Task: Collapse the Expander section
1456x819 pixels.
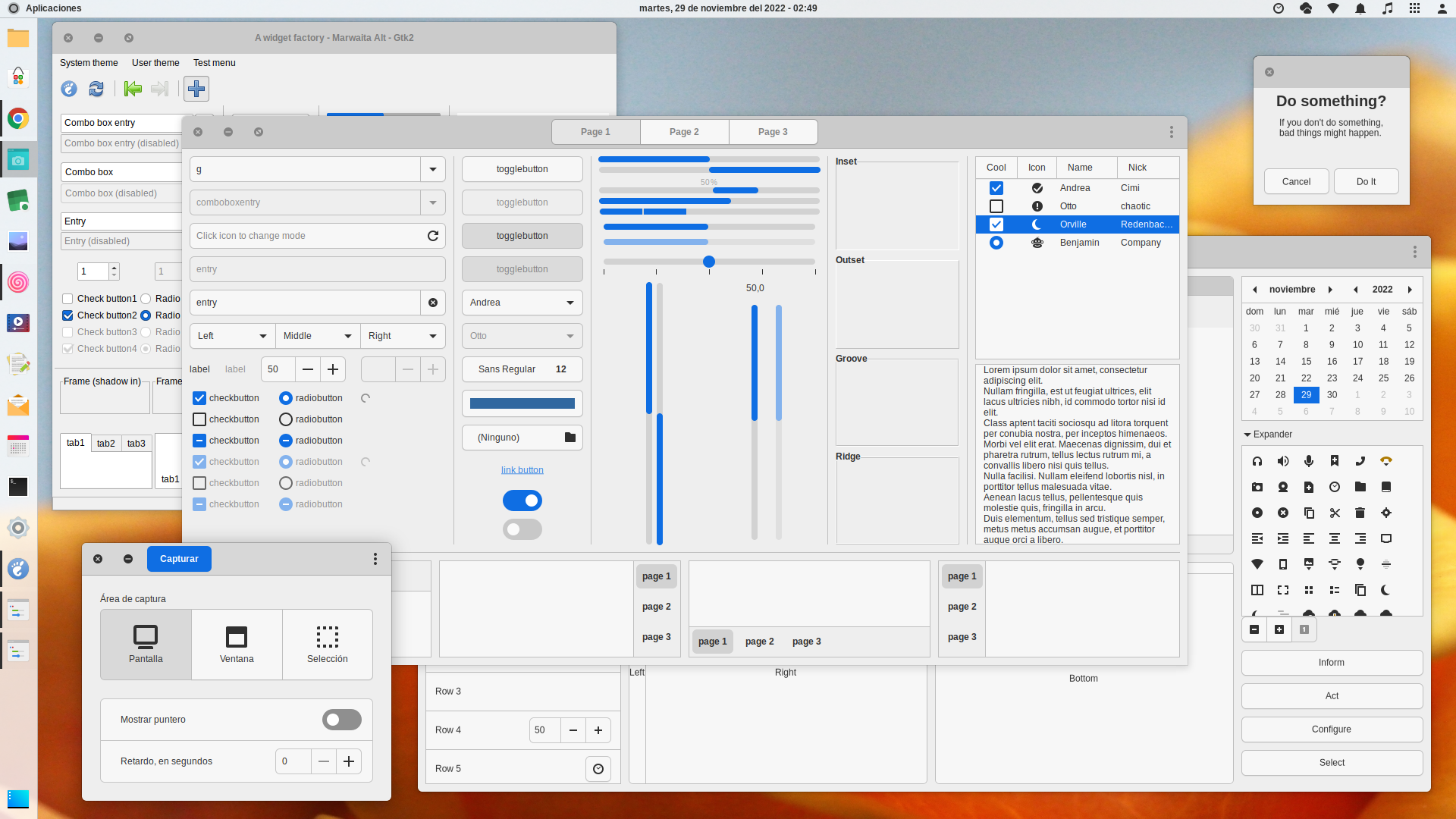Action: point(1248,434)
